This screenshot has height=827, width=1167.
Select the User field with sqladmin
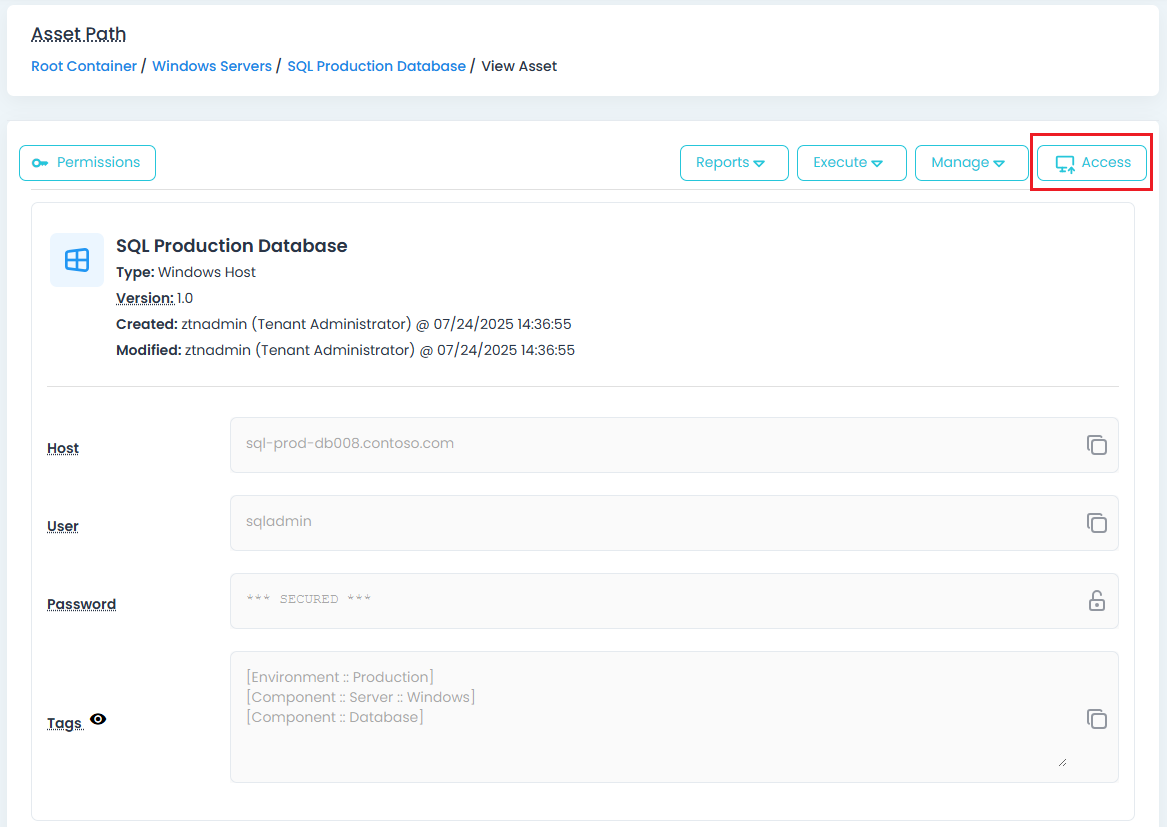click(650, 522)
